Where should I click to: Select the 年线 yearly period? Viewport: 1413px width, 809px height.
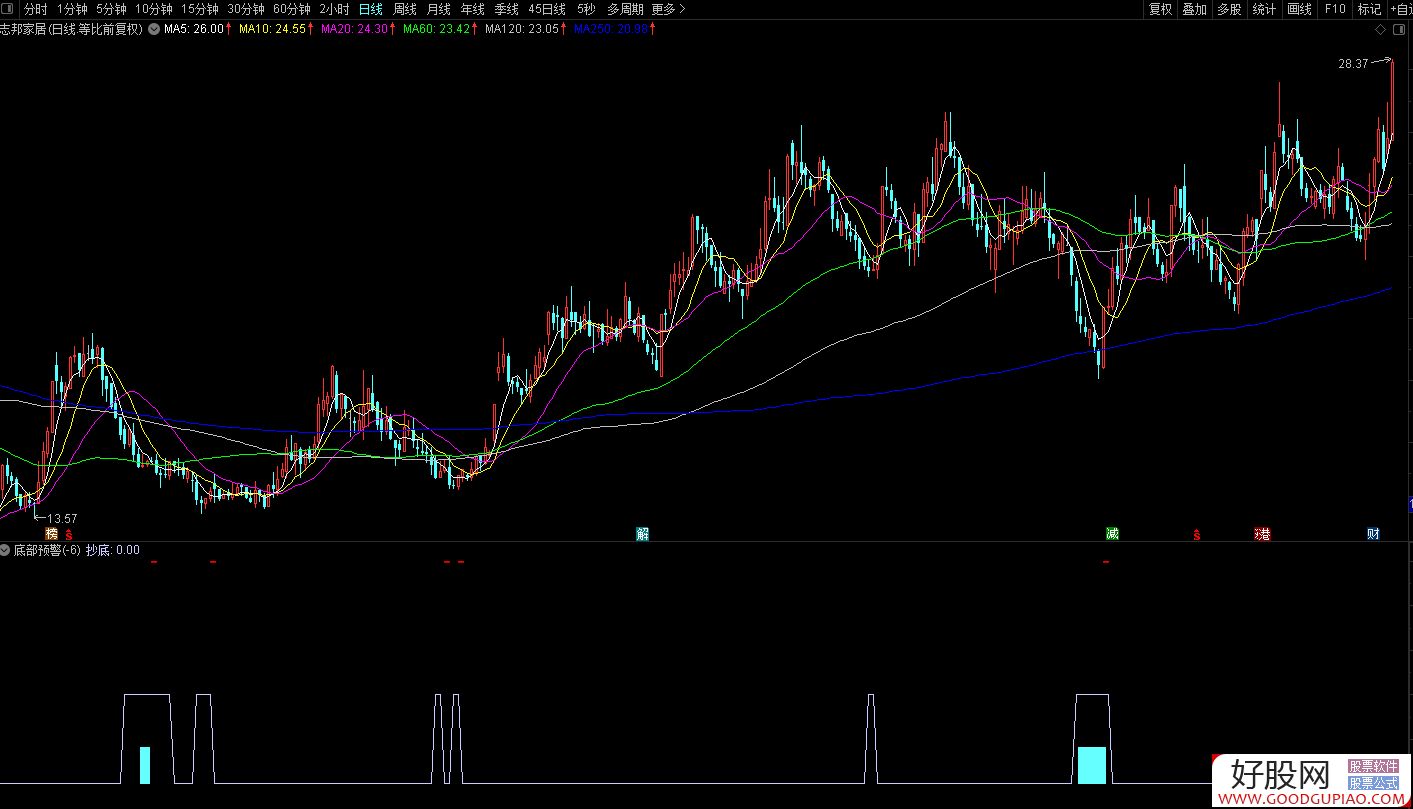click(x=473, y=9)
